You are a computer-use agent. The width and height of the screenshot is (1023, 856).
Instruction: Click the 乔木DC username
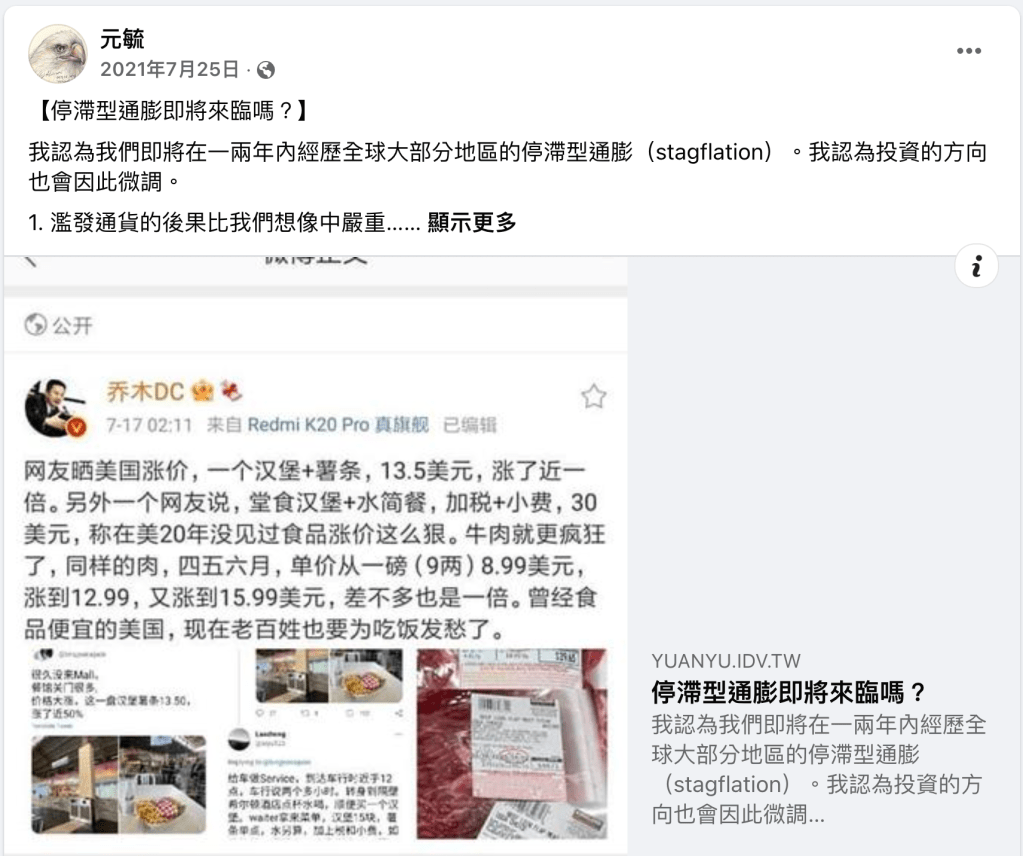[x=145, y=391]
